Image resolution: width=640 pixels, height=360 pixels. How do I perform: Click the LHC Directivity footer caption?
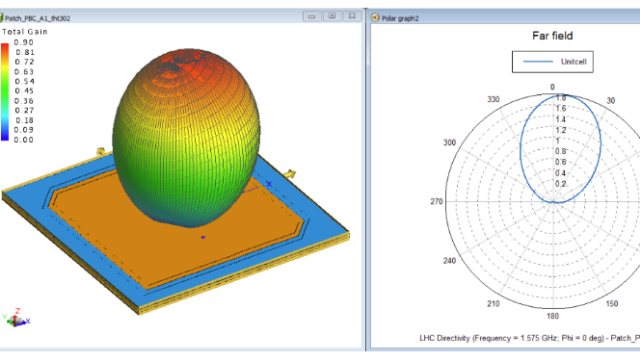tap(529, 338)
